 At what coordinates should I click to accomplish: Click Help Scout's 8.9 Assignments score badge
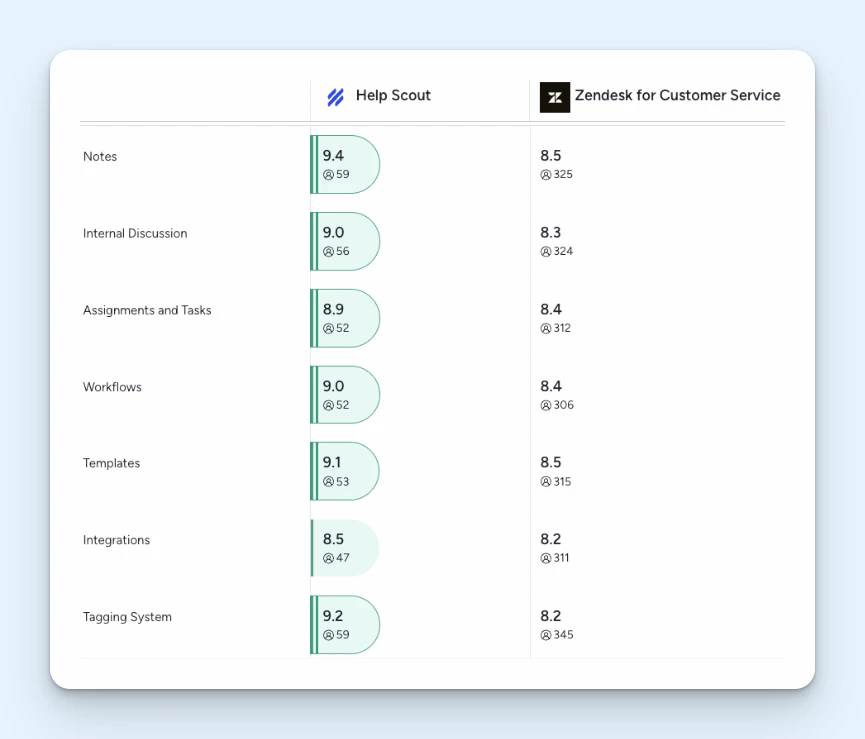coord(345,318)
